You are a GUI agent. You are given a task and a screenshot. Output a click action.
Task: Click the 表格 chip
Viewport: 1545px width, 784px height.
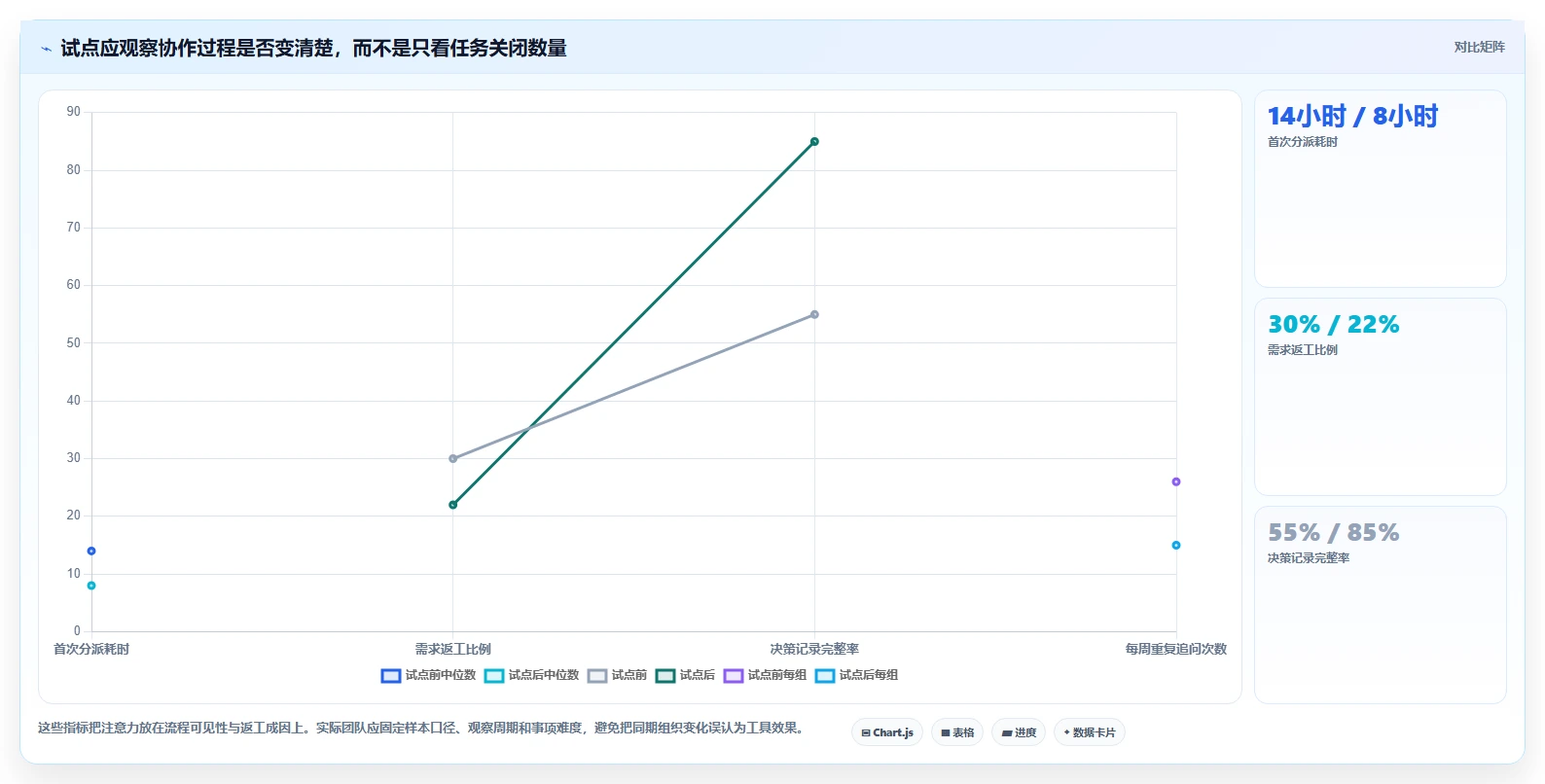pos(957,732)
